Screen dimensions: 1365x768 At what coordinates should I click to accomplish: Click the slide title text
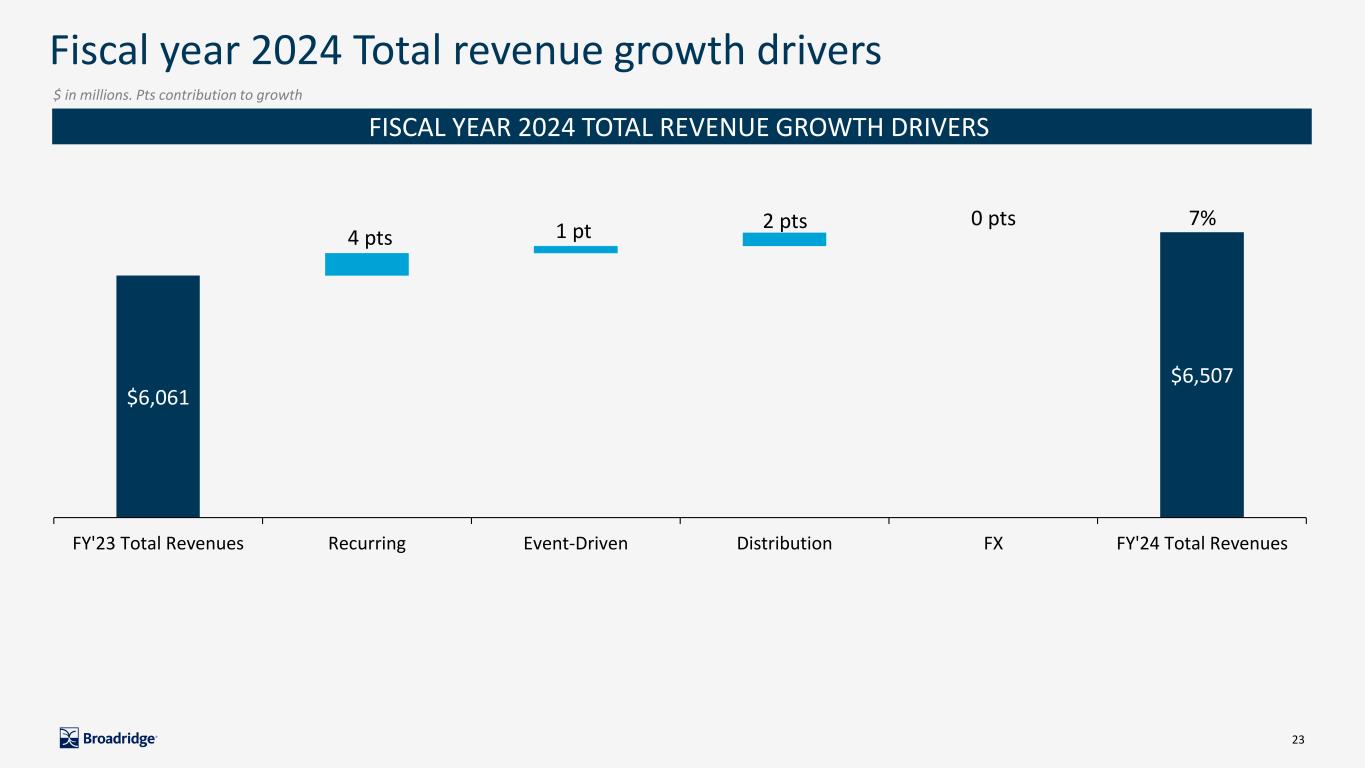click(467, 52)
